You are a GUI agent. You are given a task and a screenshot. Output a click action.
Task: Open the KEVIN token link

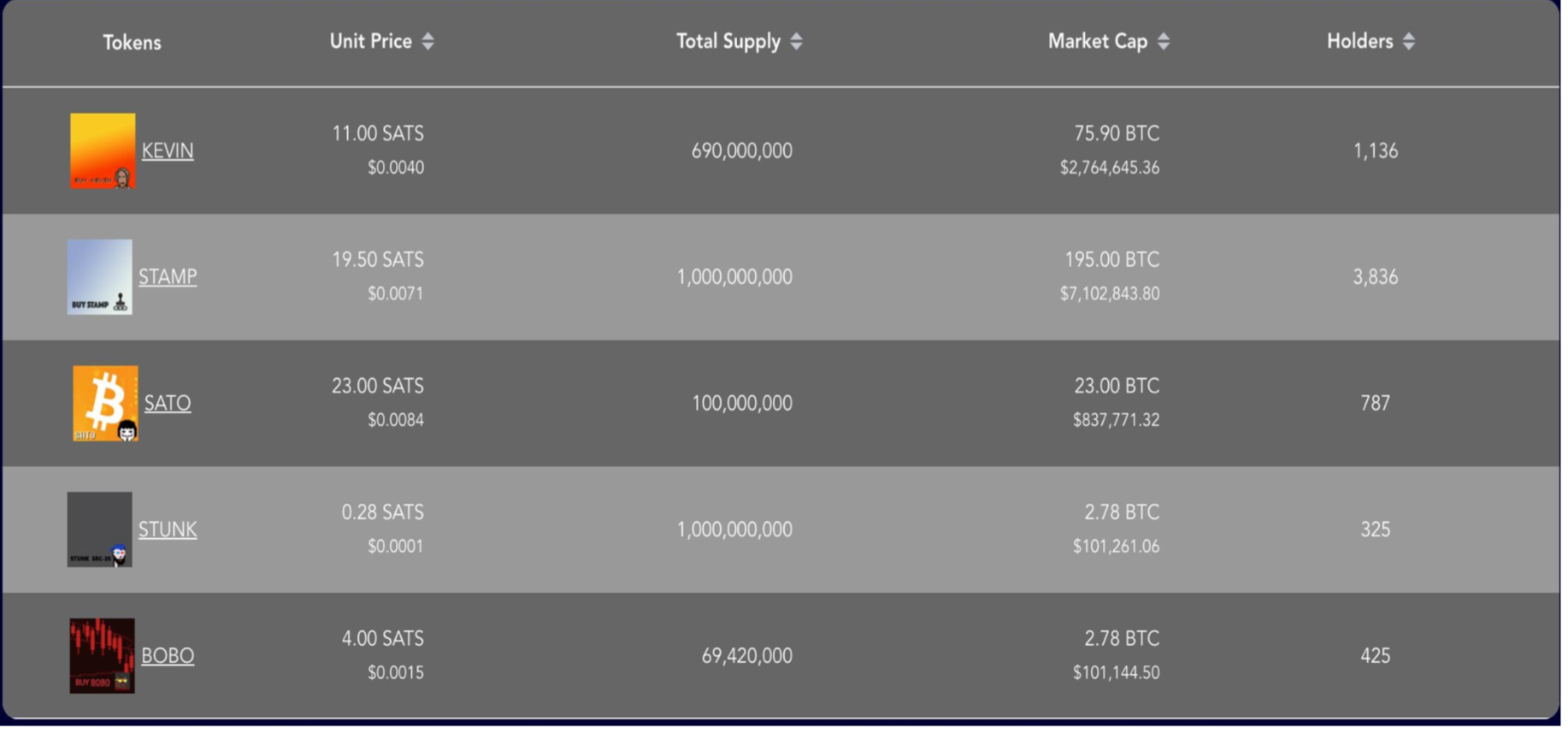pyautogui.click(x=168, y=151)
